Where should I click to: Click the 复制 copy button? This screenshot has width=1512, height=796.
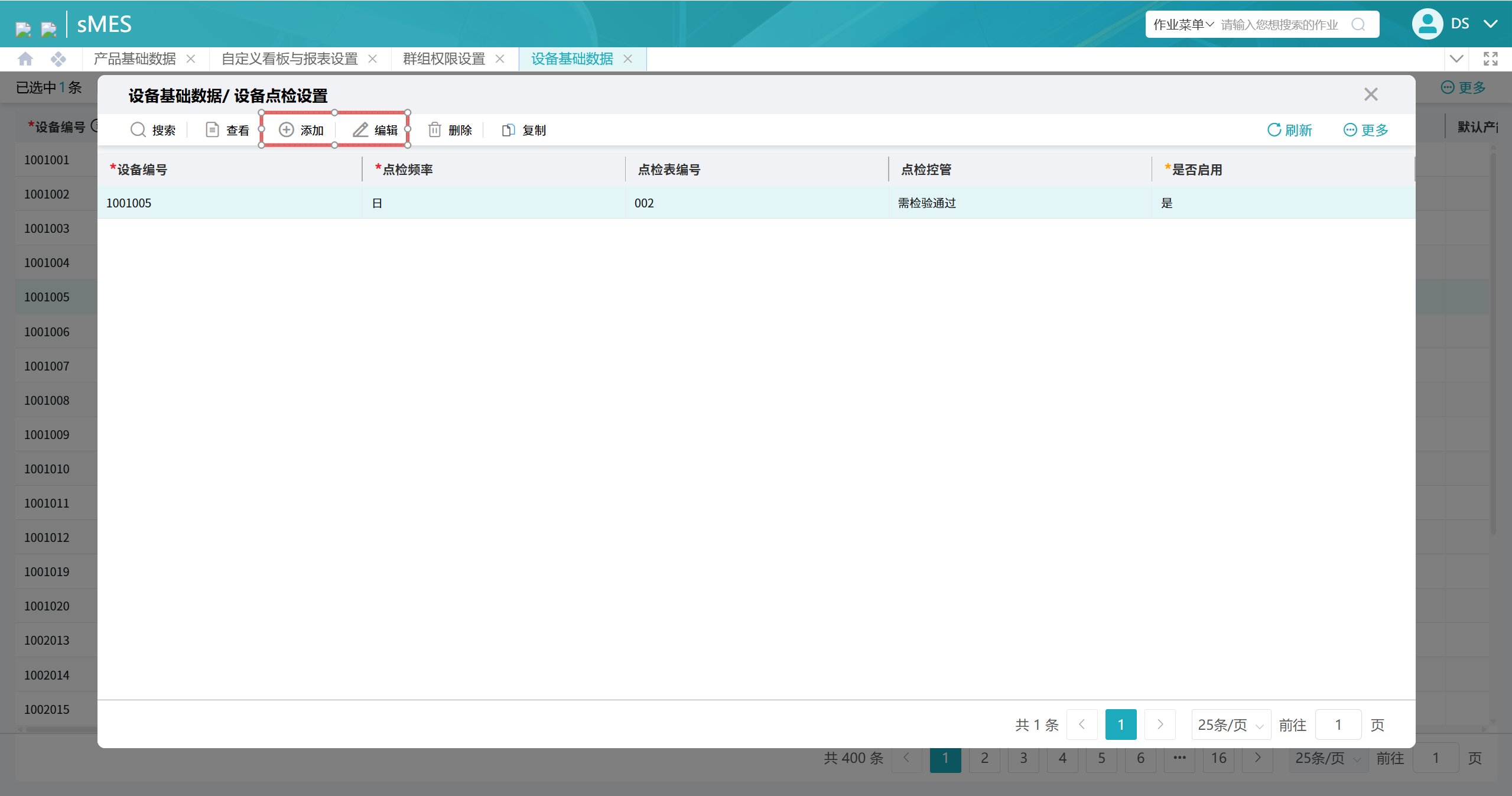(x=523, y=130)
